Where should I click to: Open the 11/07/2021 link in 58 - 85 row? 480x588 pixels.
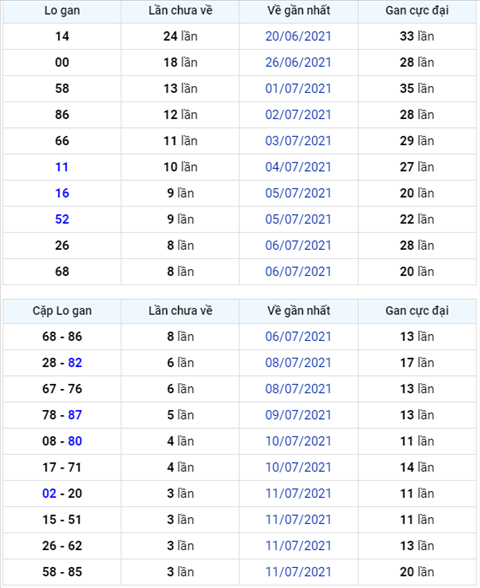(x=298, y=572)
